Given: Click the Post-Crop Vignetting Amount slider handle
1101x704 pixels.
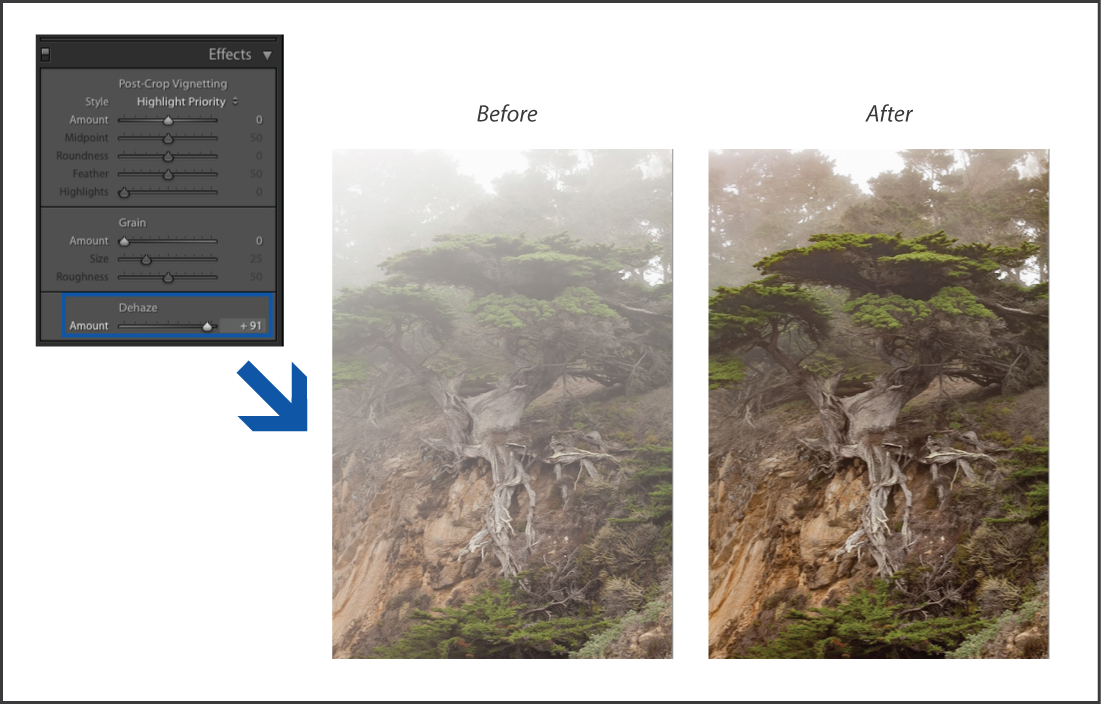Looking at the screenshot, I should click(x=168, y=120).
